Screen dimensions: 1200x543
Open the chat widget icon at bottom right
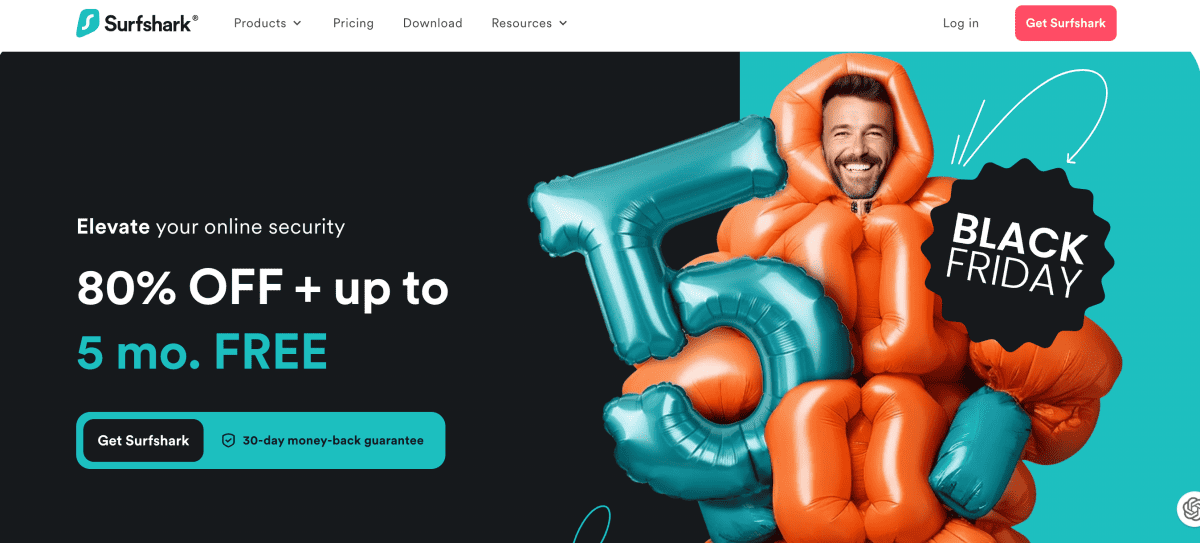1190,509
